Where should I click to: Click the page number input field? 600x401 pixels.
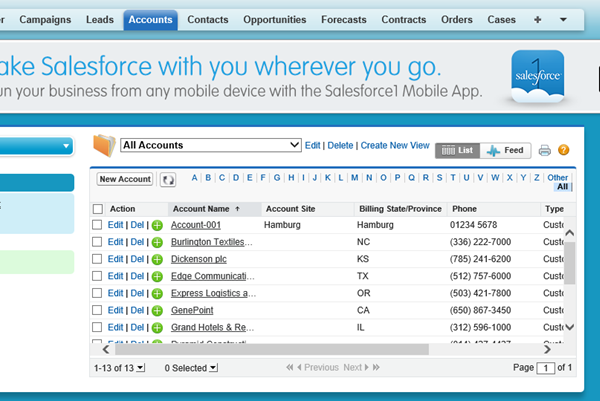tap(546, 368)
